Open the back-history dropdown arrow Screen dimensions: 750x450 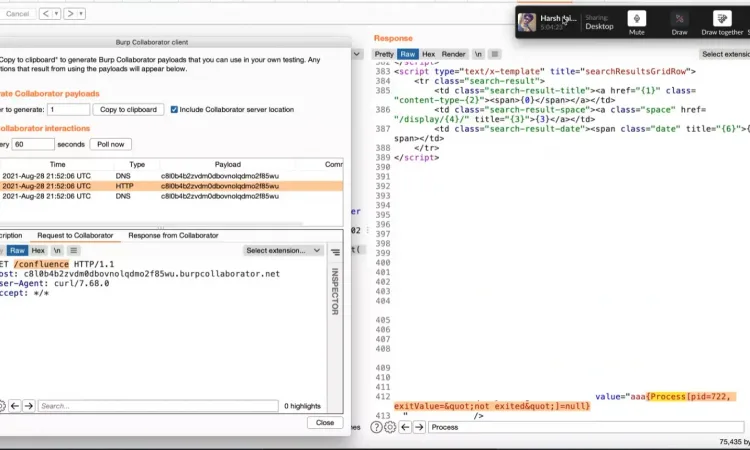tap(56, 14)
